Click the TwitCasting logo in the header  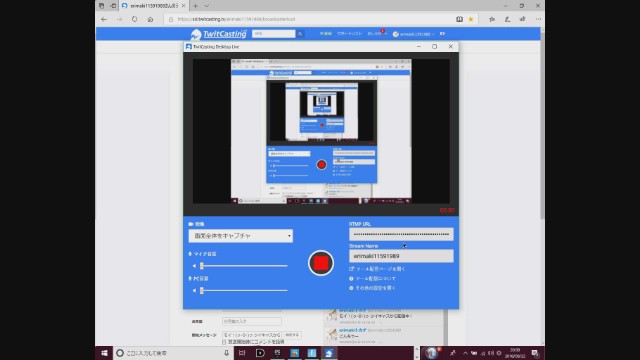pos(219,34)
